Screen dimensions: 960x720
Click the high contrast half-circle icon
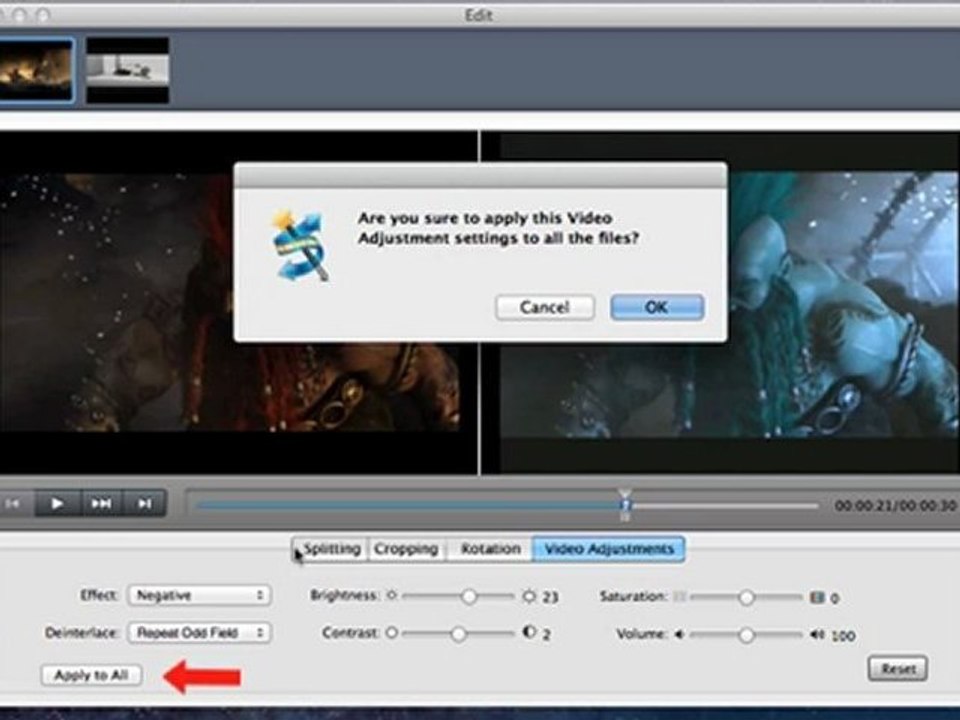pyautogui.click(x=530, y=632)
